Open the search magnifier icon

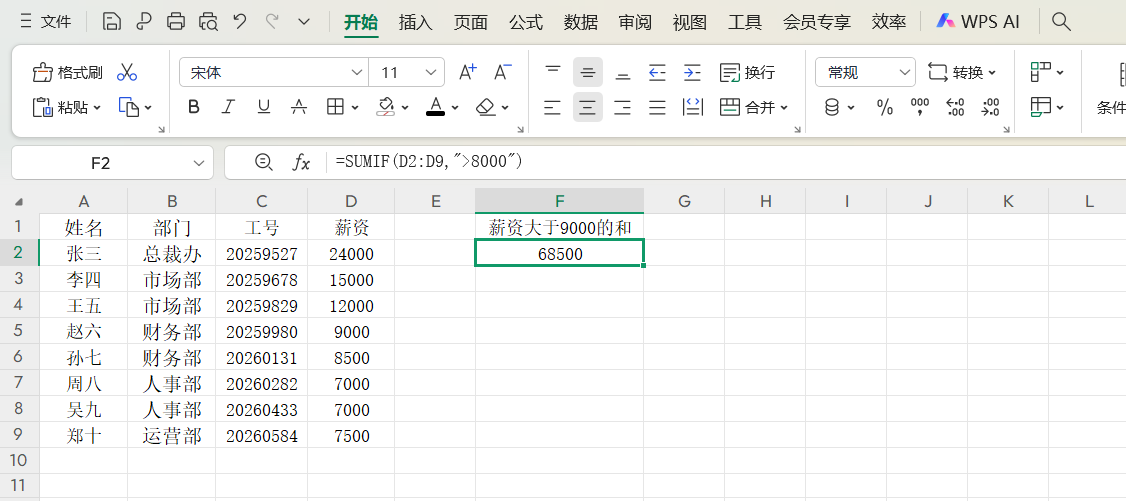click(1062, 22)
